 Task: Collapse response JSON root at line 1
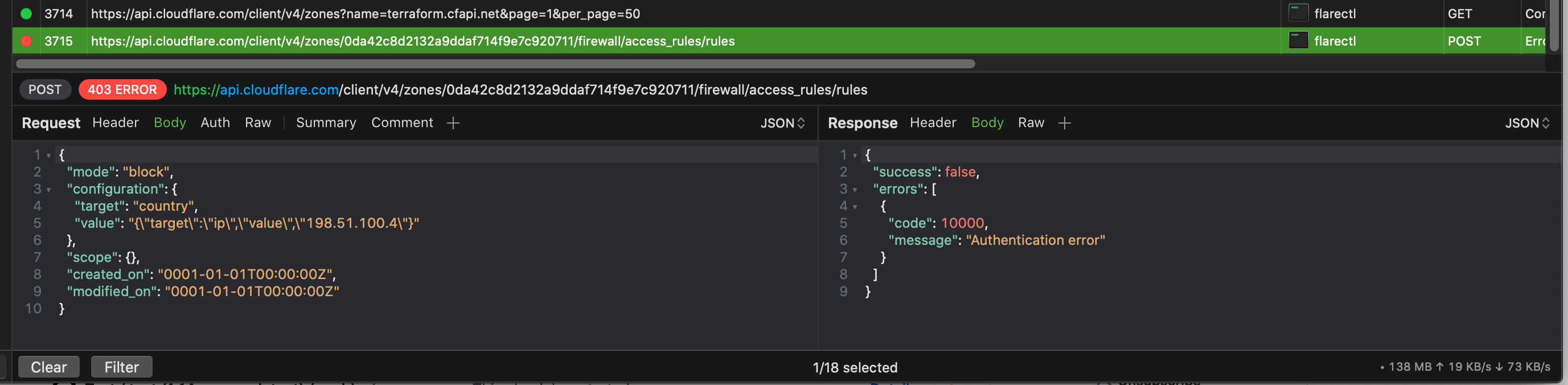pyautogui.click(x=855, y=155)
